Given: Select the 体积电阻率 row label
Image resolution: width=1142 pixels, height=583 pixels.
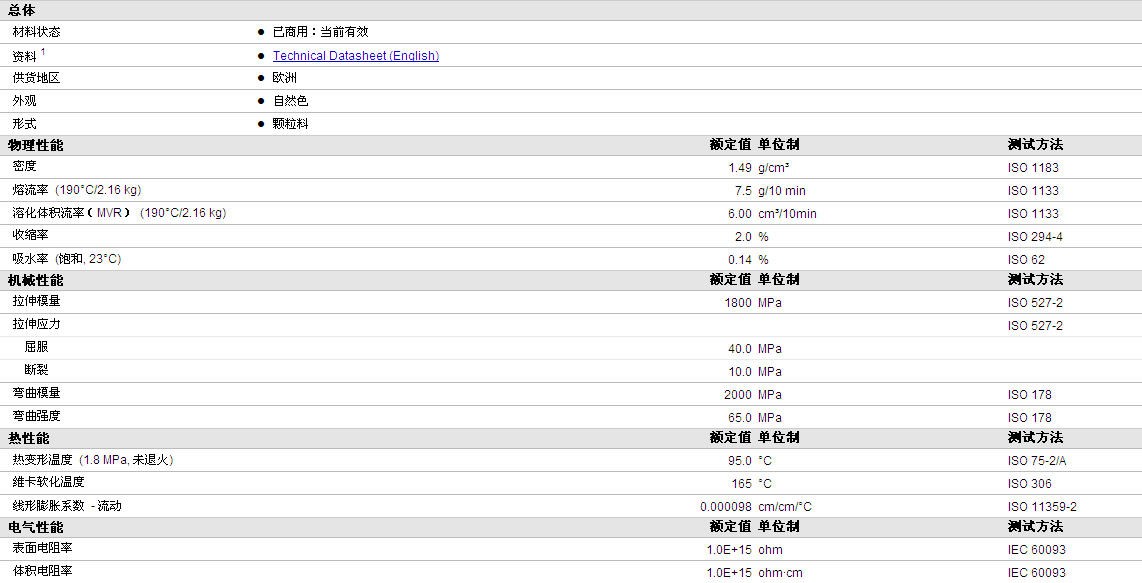Looking at the screenshot, I should pos(42,571).
